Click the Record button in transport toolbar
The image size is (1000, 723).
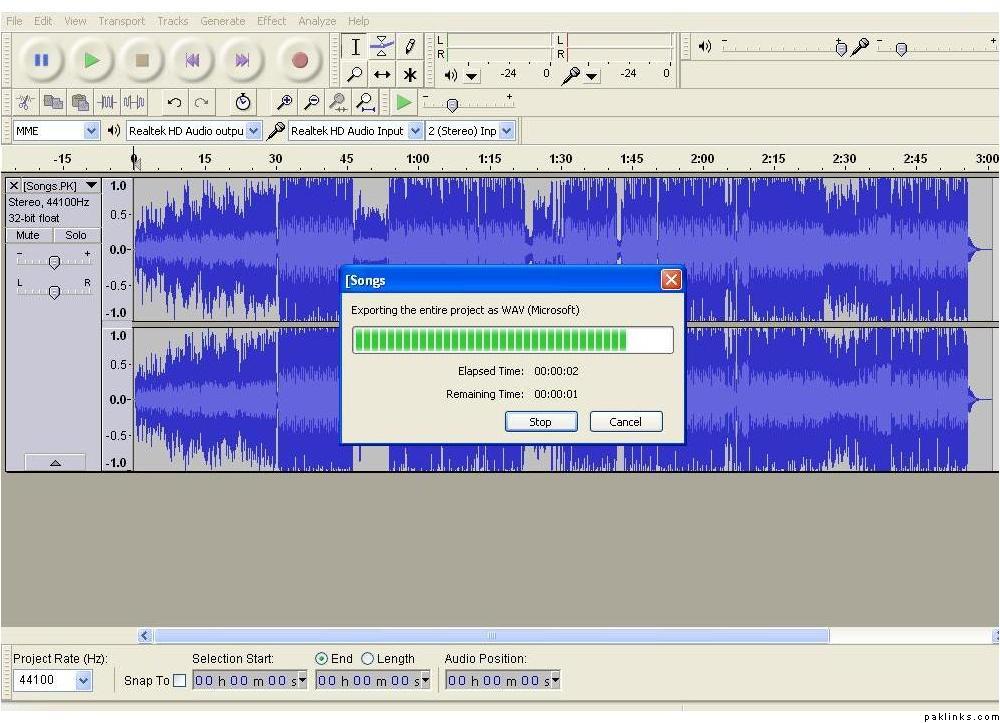pos(299,60)
